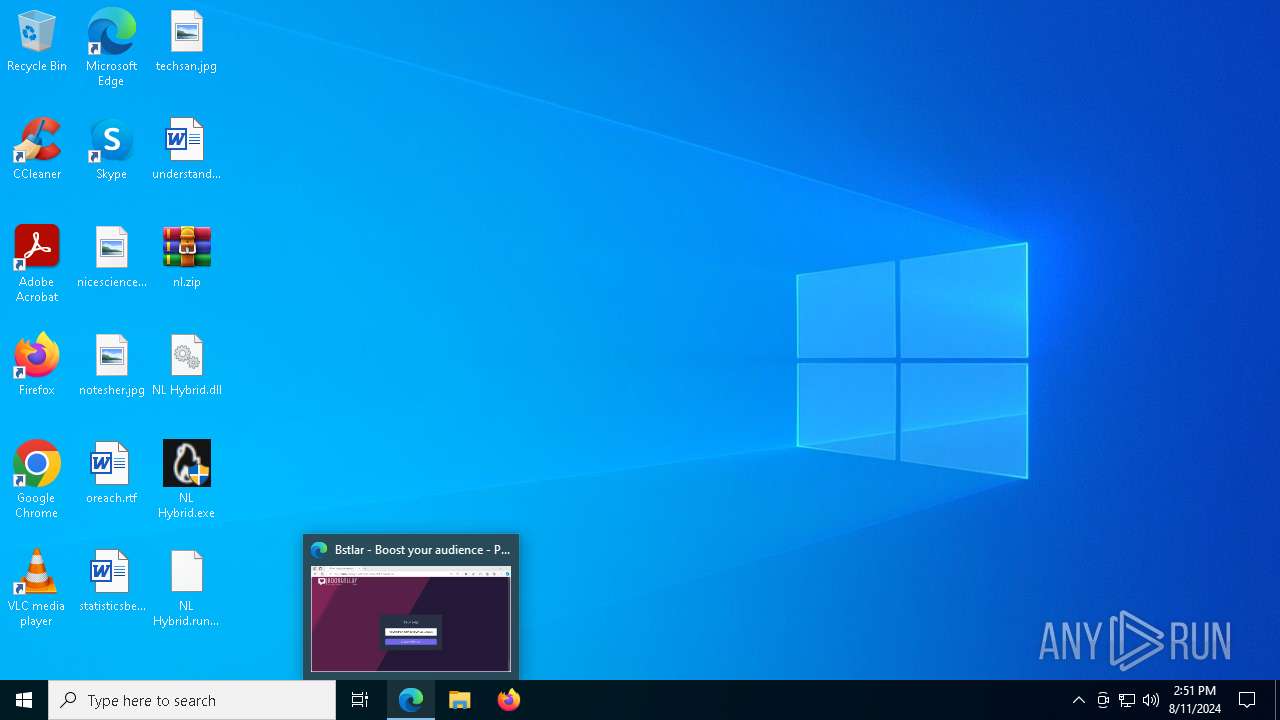Open the Bstlar Edge window preview thumbnail
Screen dimensions: 1280x720
411,619
